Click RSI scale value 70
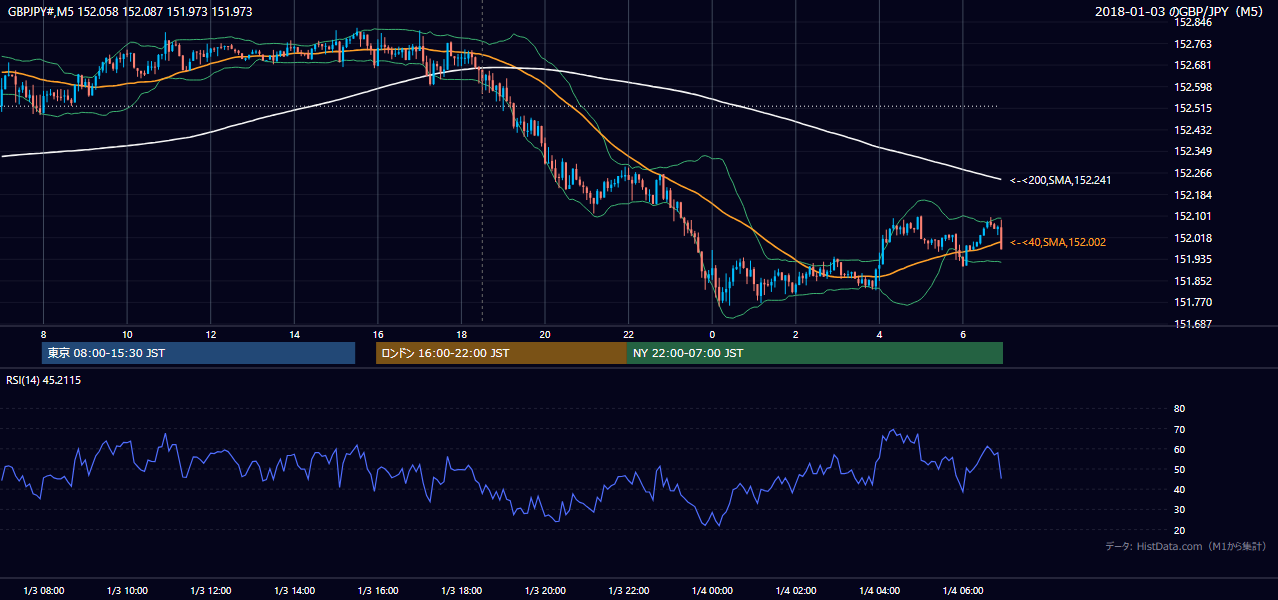 point(1179,429)
